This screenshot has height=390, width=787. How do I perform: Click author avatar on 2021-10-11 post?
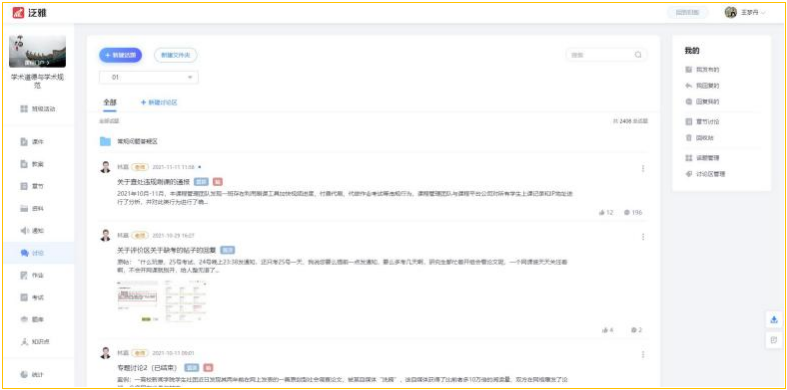[x=105, y=353]
